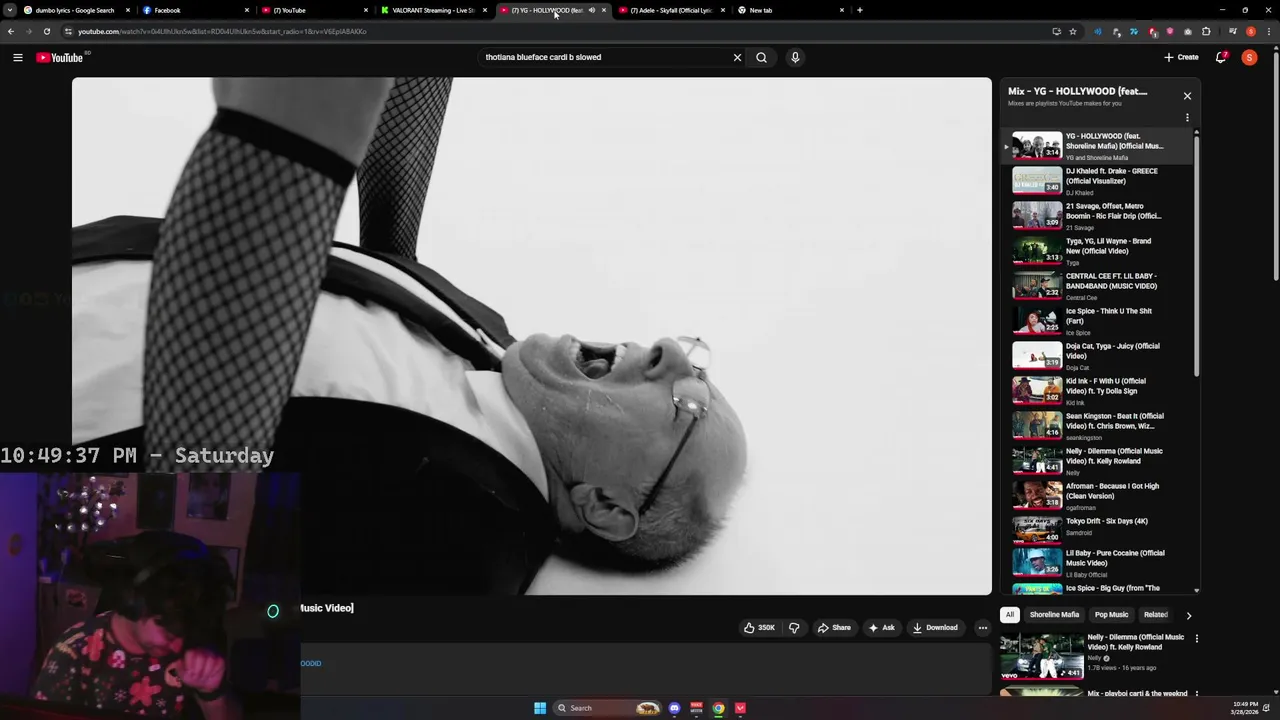
Task: Share this video
Action: 834,628
